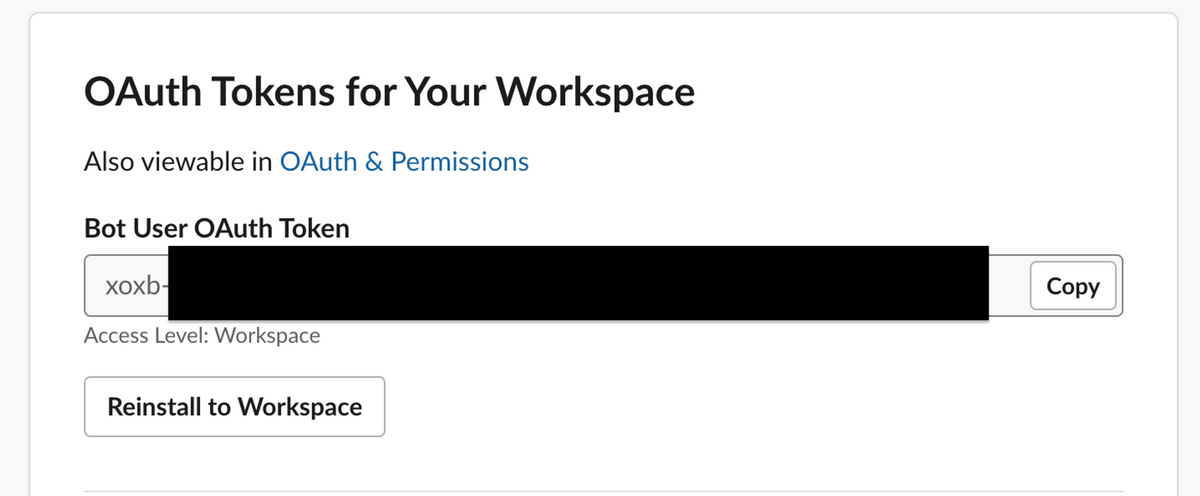Screen dimensions: 1200x496
Task: Click the word Permissions in blue link
Action: [460, 161]
